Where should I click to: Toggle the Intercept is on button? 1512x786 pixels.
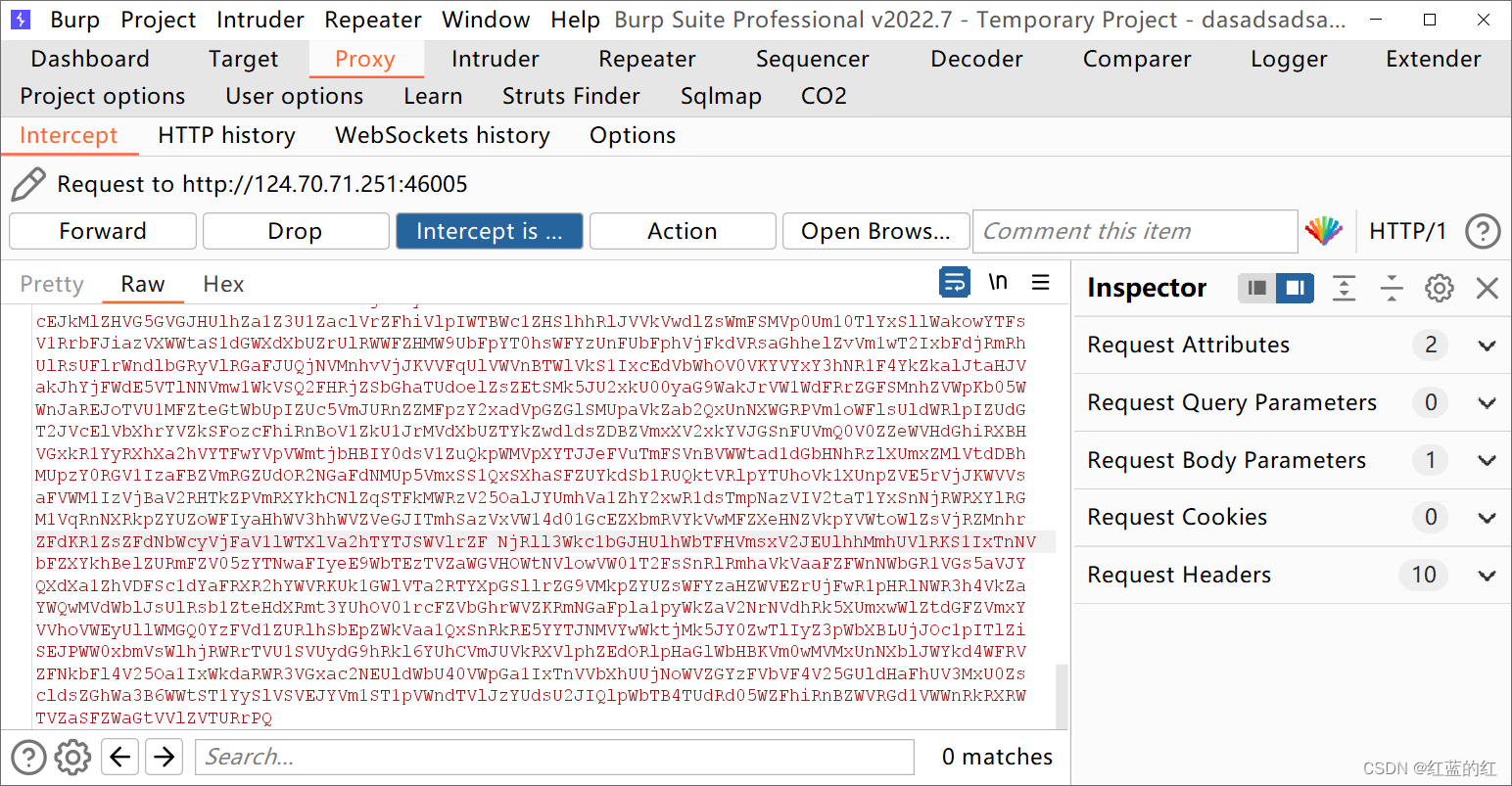tap(489, 231)
